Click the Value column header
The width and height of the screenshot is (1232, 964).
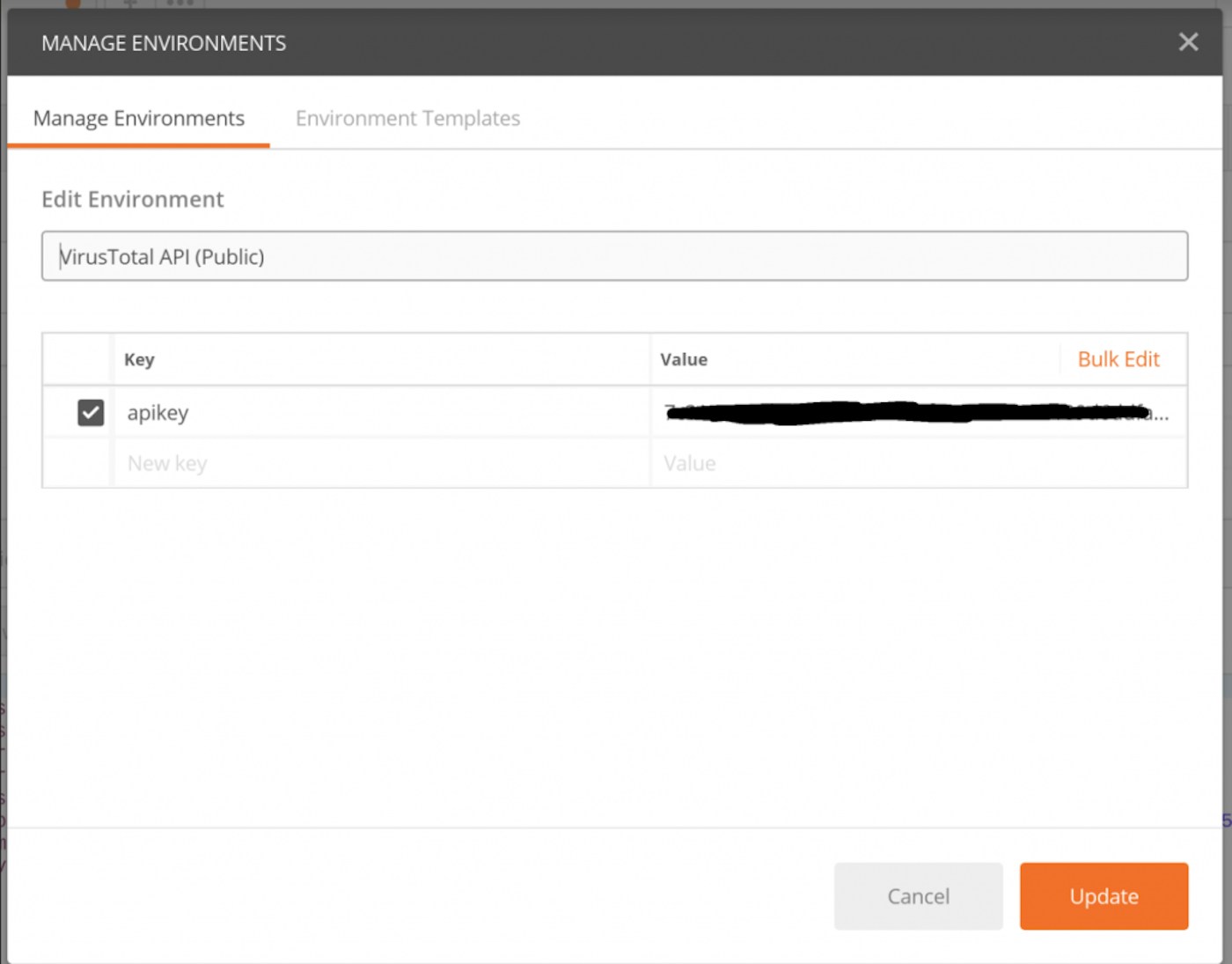click(684, 359)
